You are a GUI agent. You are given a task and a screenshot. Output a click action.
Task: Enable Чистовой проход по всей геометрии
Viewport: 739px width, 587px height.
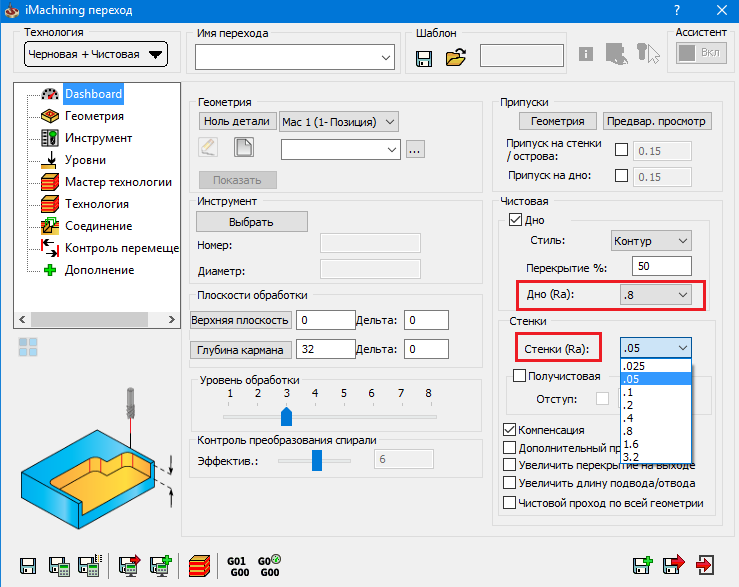pos(509,503)
